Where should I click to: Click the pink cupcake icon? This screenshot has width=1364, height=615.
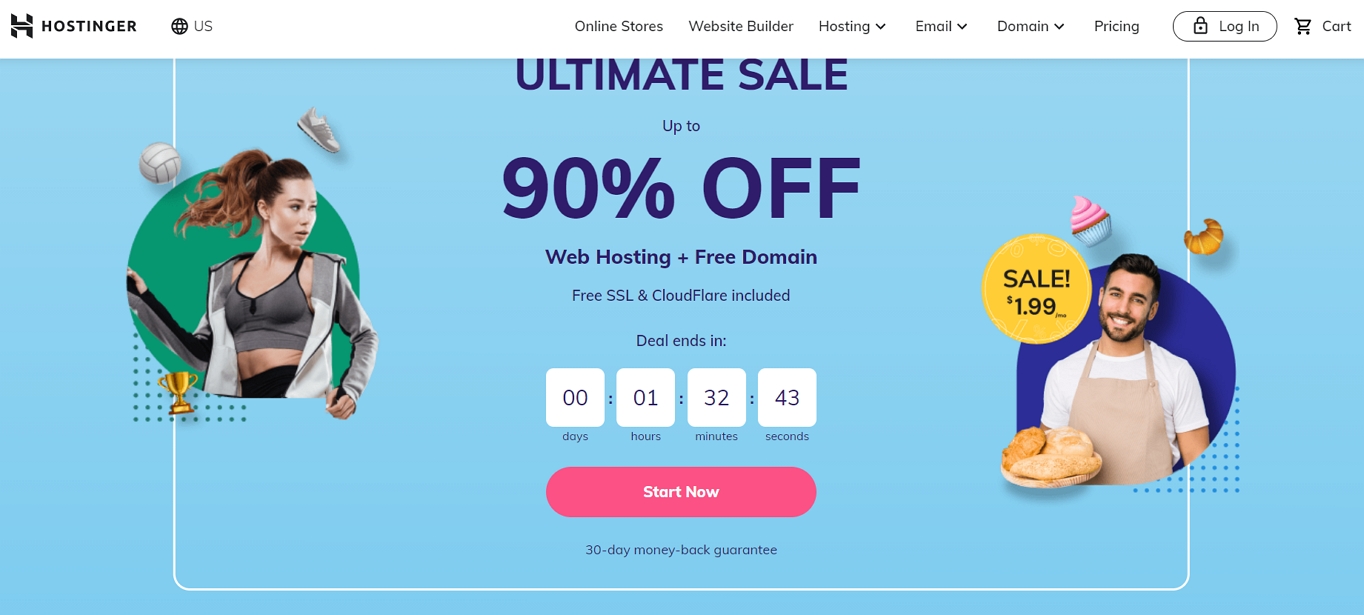coord(1090,219)
